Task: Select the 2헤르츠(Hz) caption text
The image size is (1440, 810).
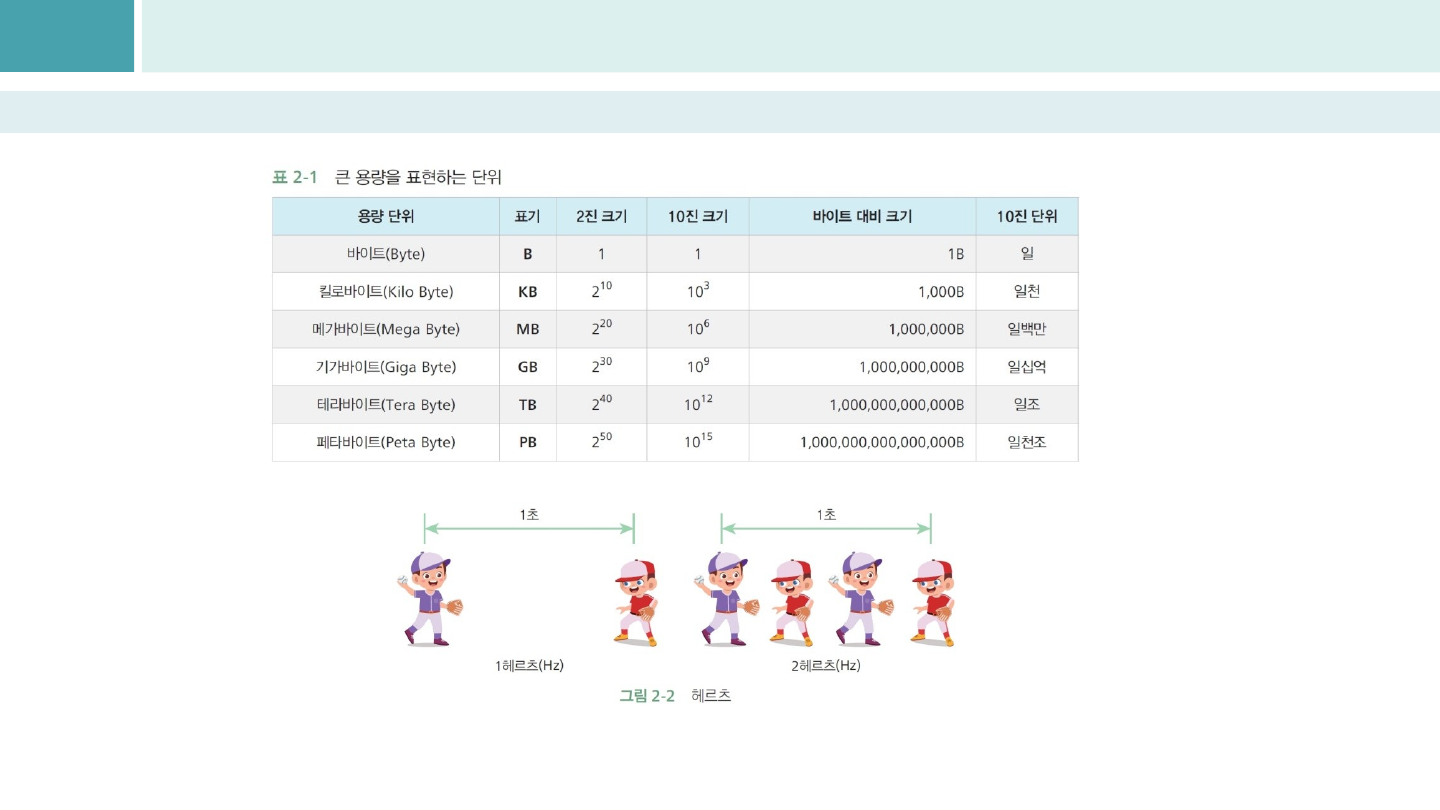Action: 825,665
